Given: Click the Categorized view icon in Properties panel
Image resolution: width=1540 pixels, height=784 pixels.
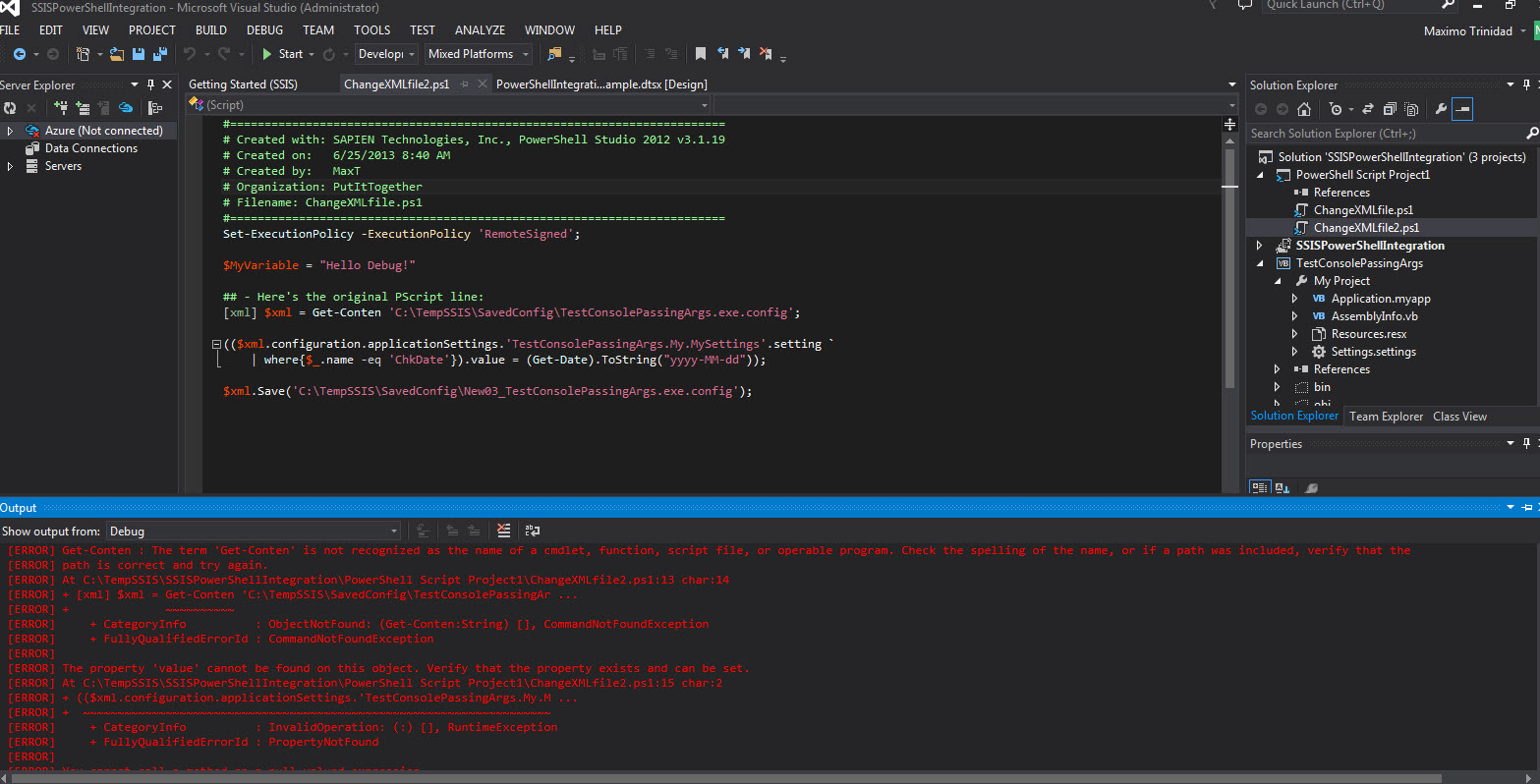Looking at the screenshot, I should (1259, 487).
